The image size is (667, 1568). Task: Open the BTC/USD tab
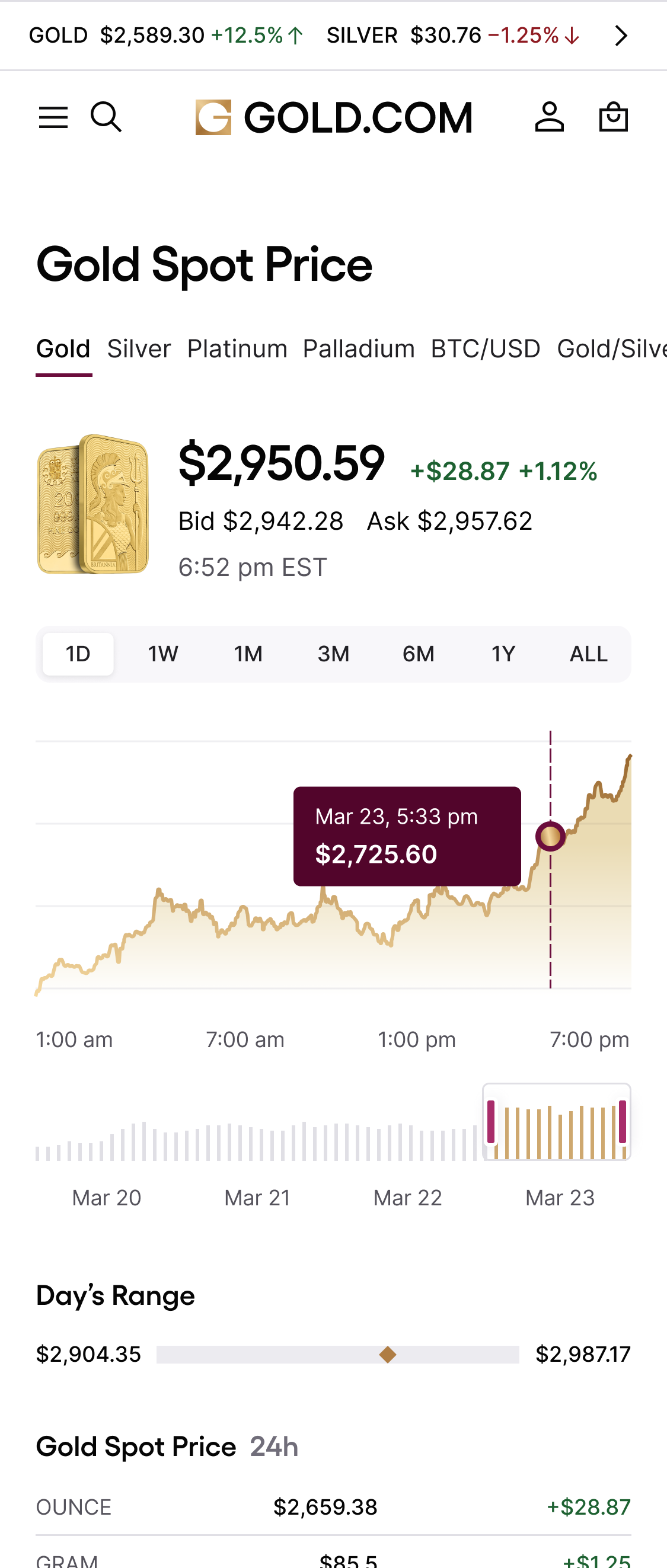point(486,350)
